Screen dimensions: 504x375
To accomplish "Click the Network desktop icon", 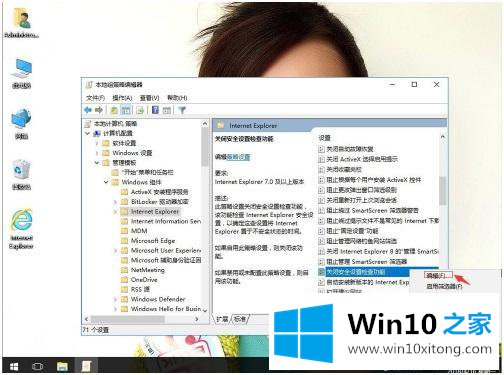I will (x=22, y=123).
